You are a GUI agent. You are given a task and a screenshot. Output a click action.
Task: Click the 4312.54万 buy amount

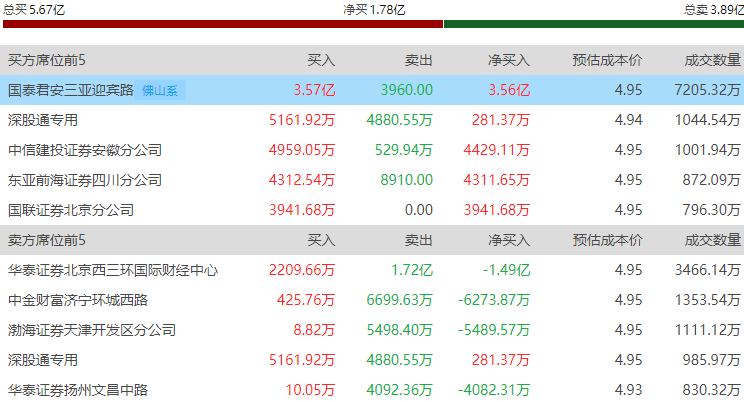(x=302, y=180)
